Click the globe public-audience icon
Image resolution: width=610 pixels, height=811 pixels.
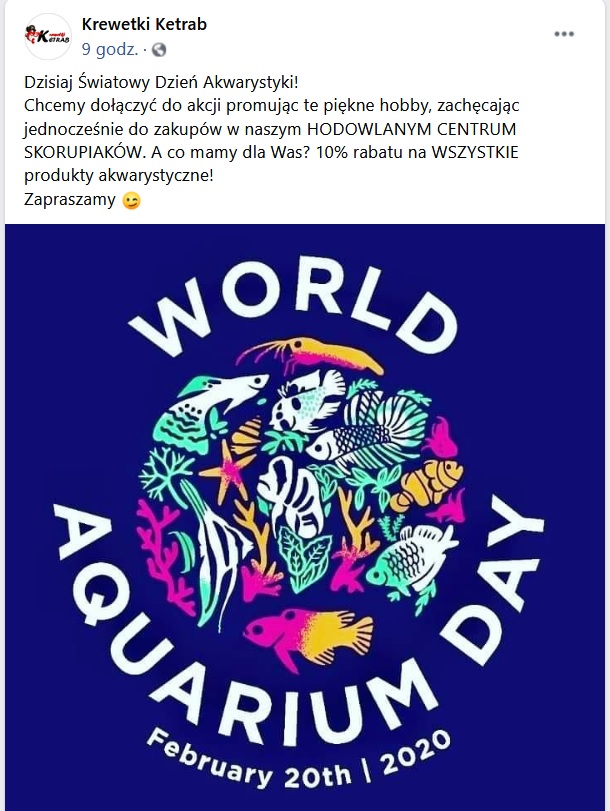159,50
